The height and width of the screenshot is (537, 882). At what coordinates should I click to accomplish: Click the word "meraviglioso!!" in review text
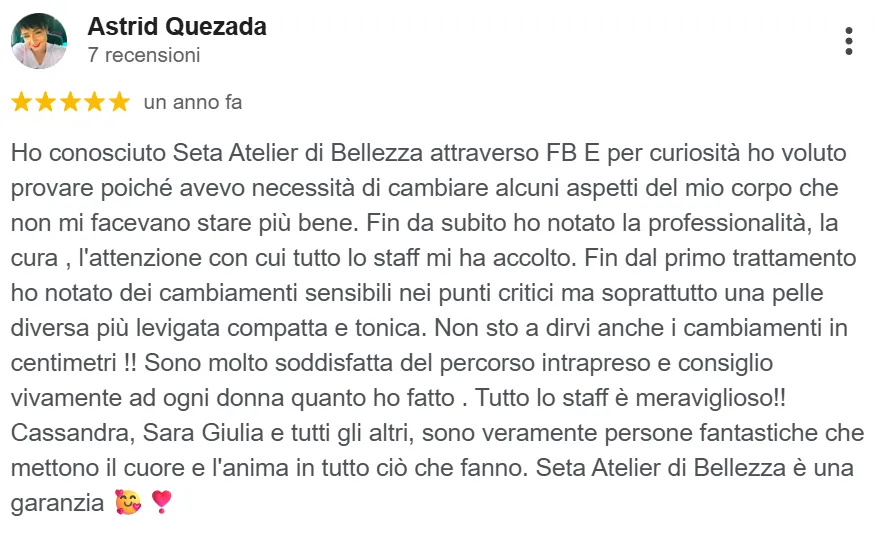(710, 398)
